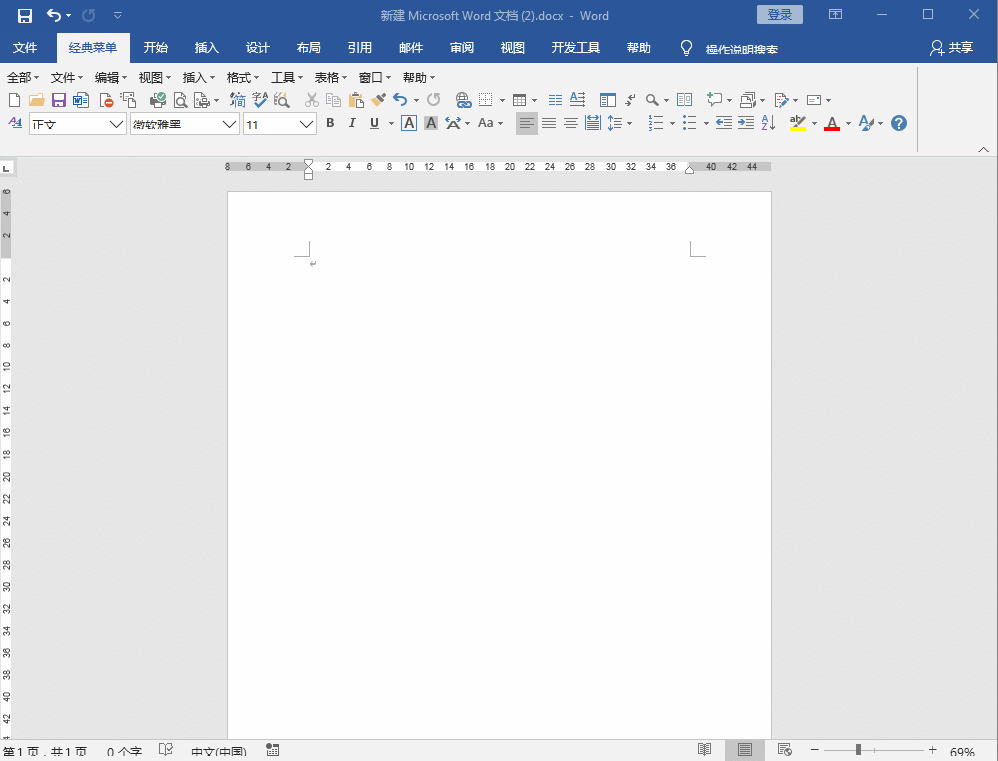
Task: Click the Cut scissors icon
Action: pyautogui.click(x=311, y=100)
